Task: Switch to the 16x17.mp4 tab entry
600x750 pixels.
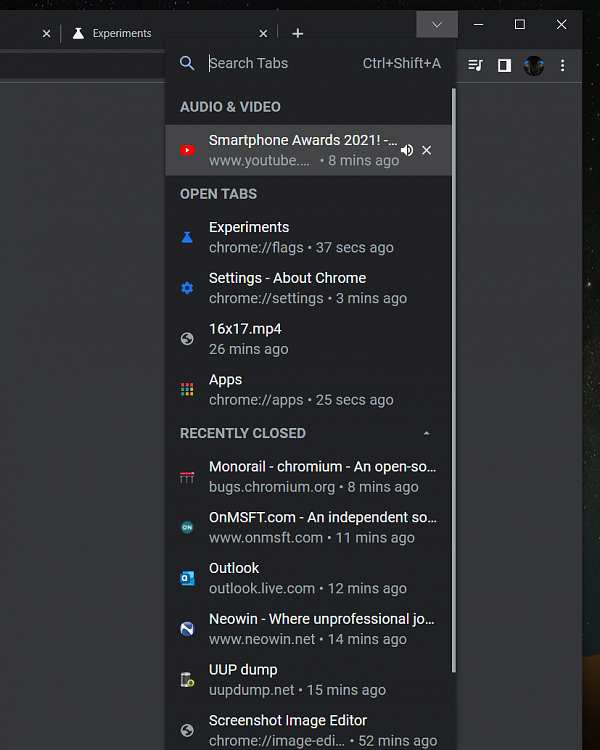Action: [308, 339]
